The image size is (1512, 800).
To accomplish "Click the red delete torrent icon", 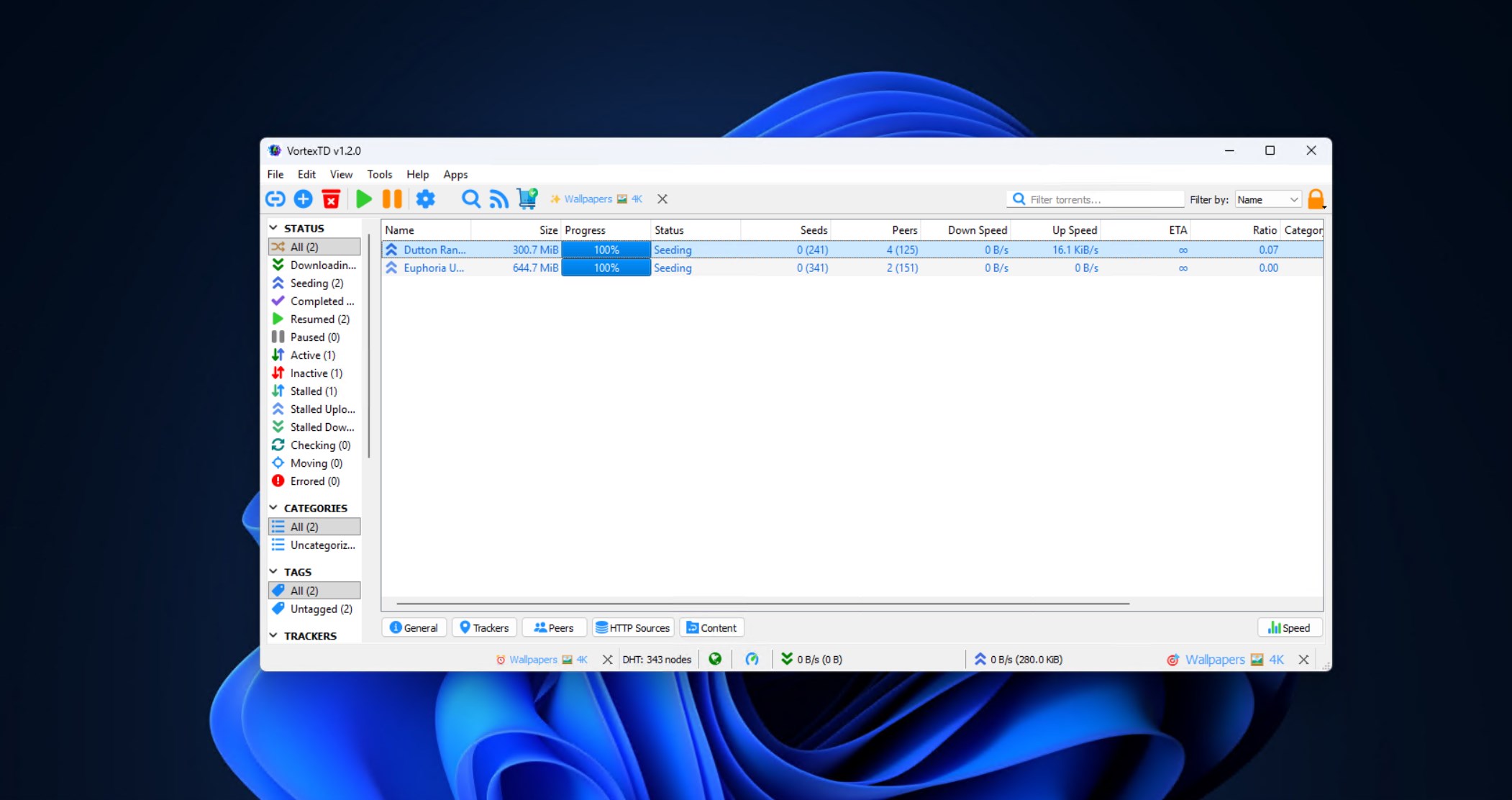I will (331, 199).
